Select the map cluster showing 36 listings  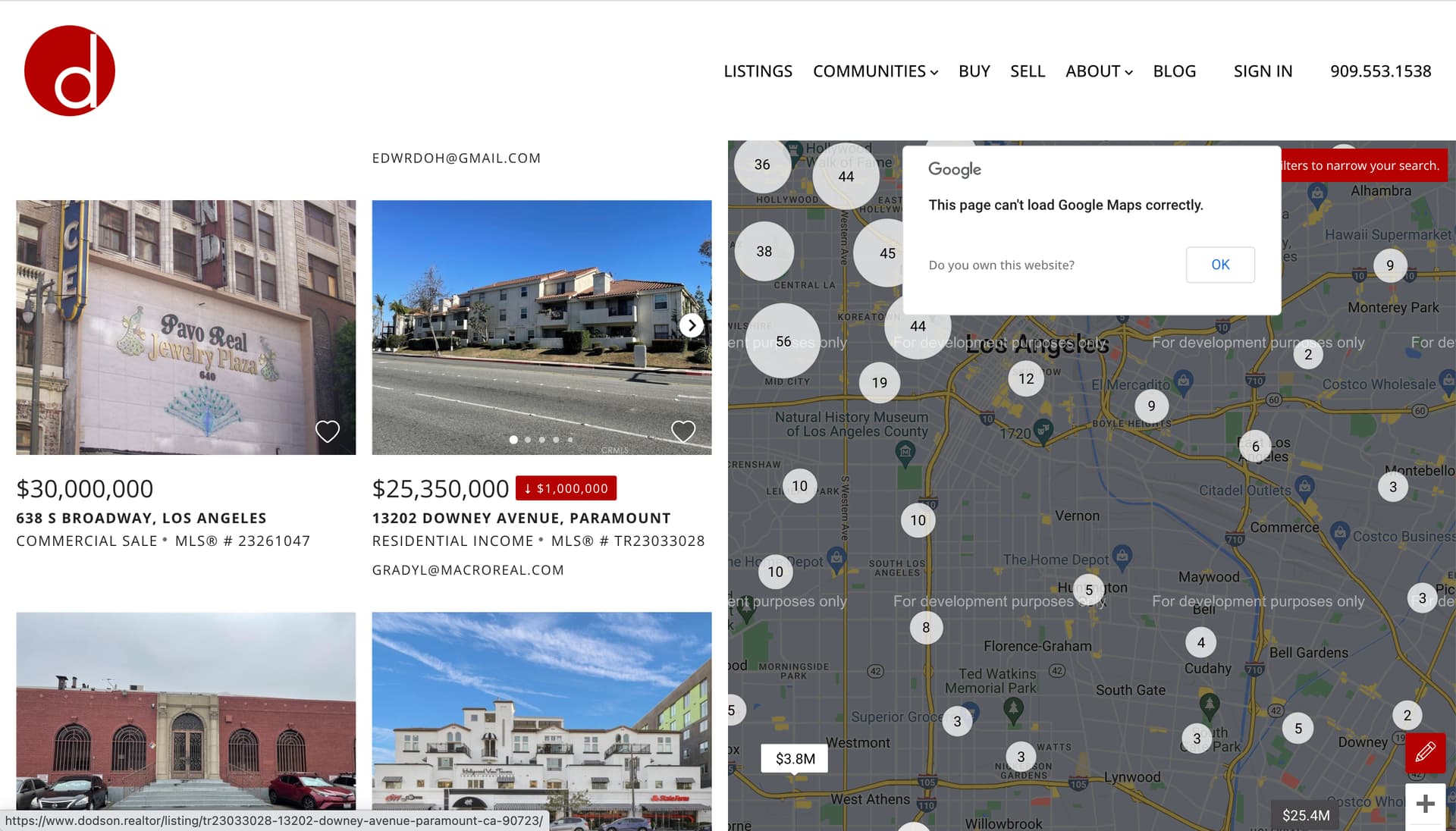click(x=762, y=165)
